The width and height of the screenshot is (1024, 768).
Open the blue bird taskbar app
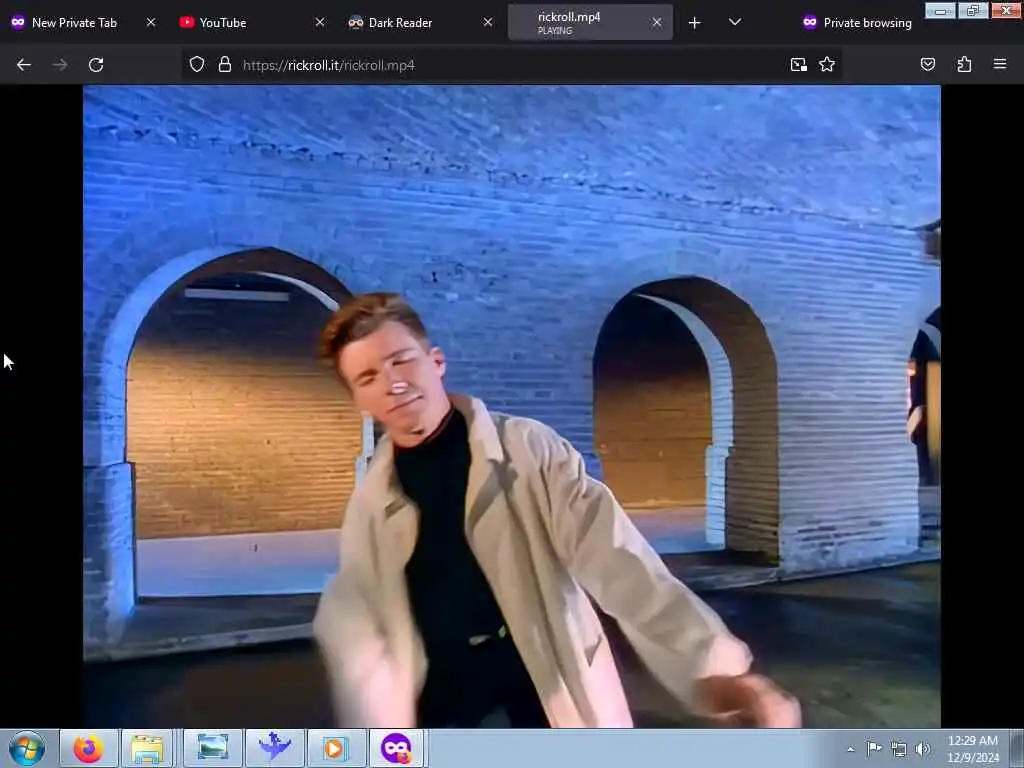(x=274, y=748)
